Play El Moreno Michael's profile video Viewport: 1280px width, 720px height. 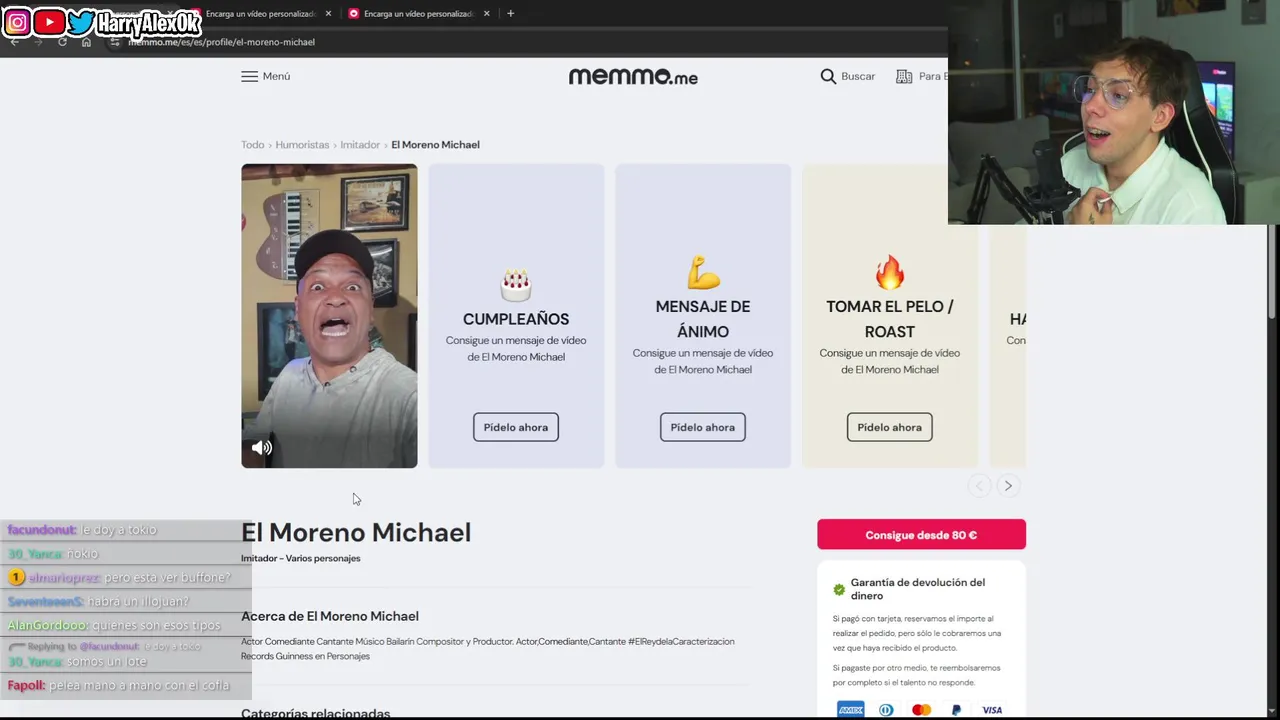click(329, 316)
